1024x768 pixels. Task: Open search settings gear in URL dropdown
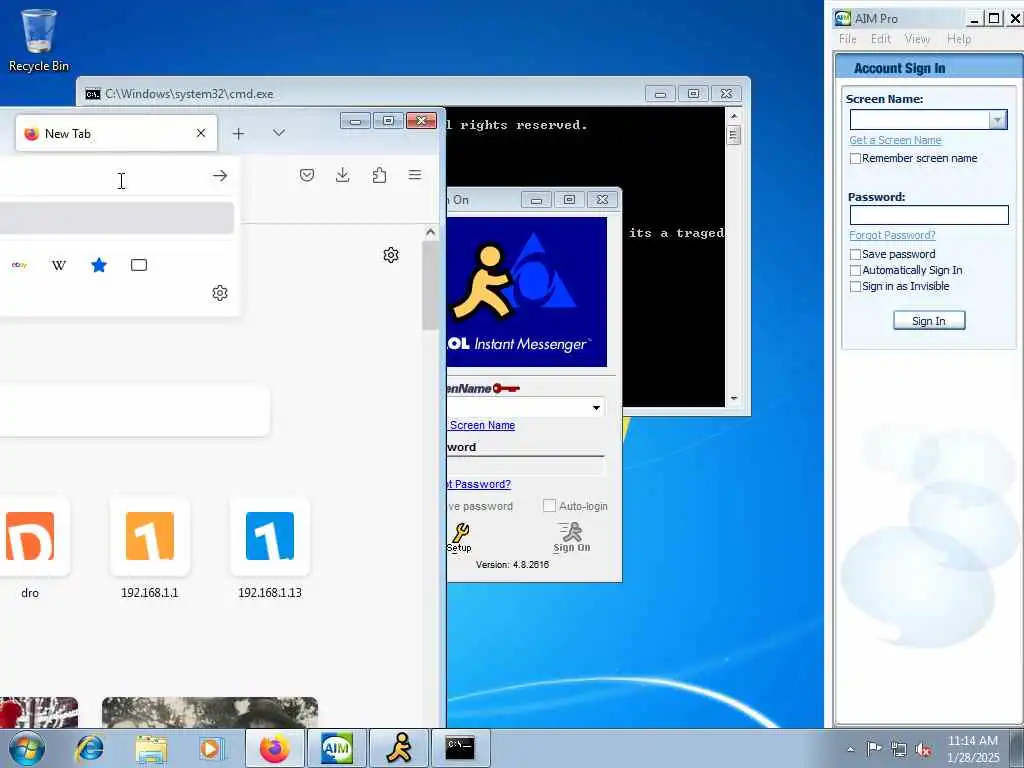click(x=220, y=293)
